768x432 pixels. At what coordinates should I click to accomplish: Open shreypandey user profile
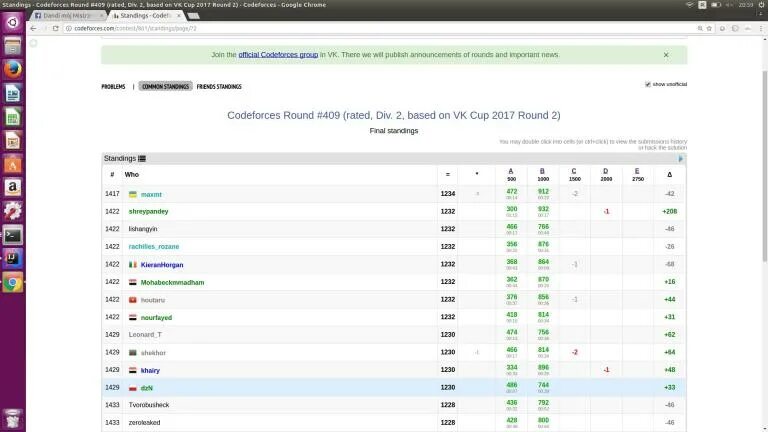point(148,212)
